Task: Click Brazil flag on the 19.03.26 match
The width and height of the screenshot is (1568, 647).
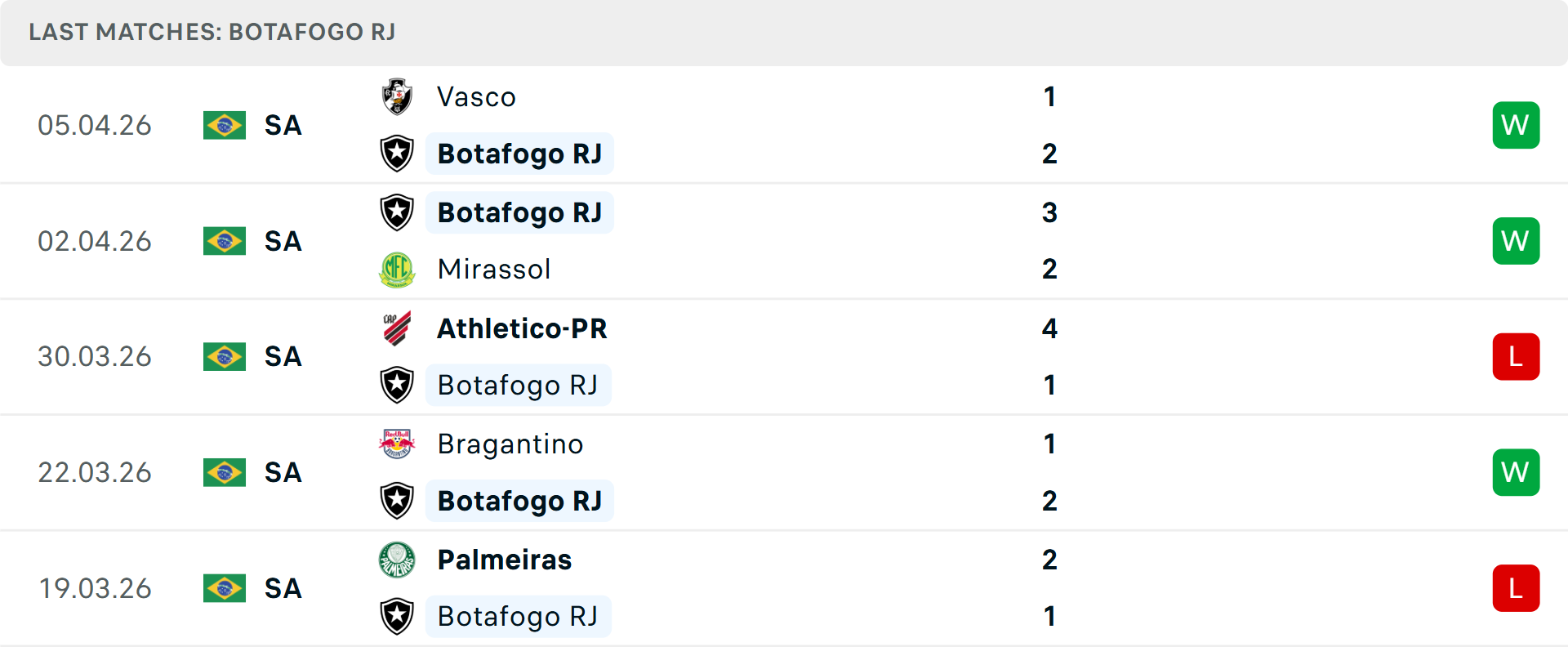Action: tap(225, 588)
